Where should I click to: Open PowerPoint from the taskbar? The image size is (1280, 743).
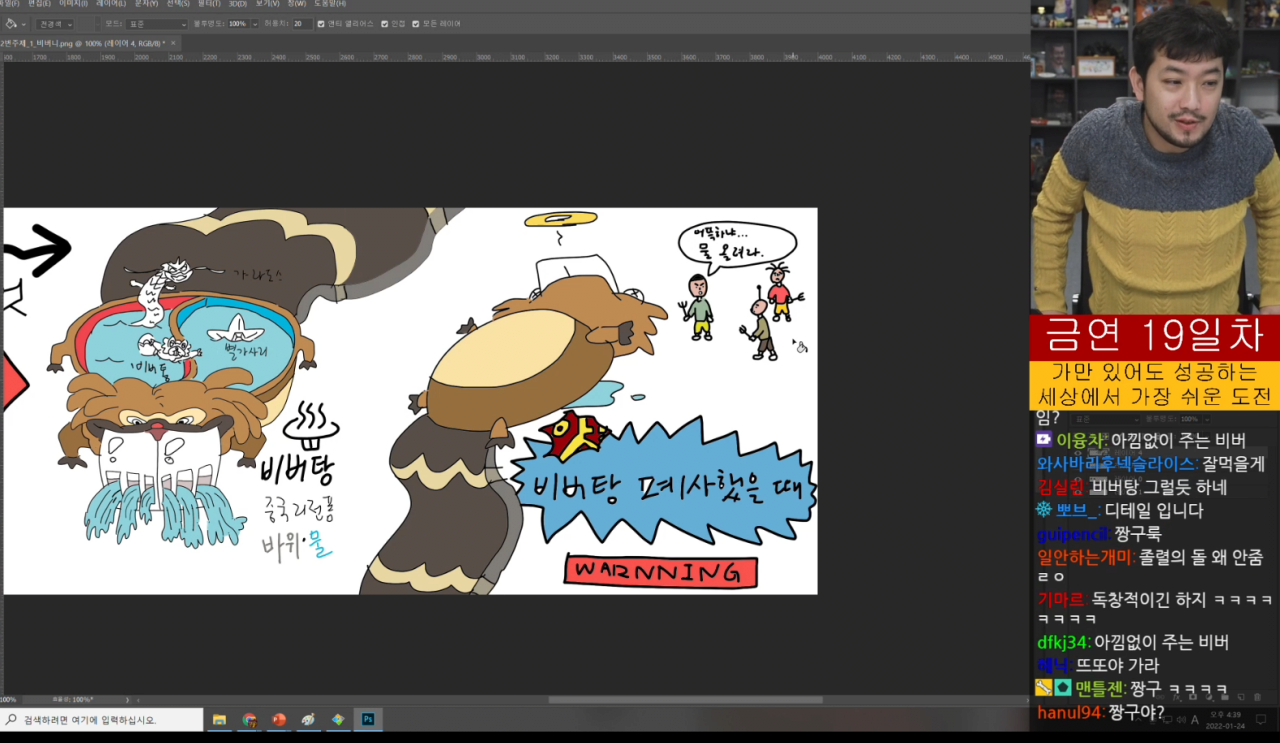279,719
